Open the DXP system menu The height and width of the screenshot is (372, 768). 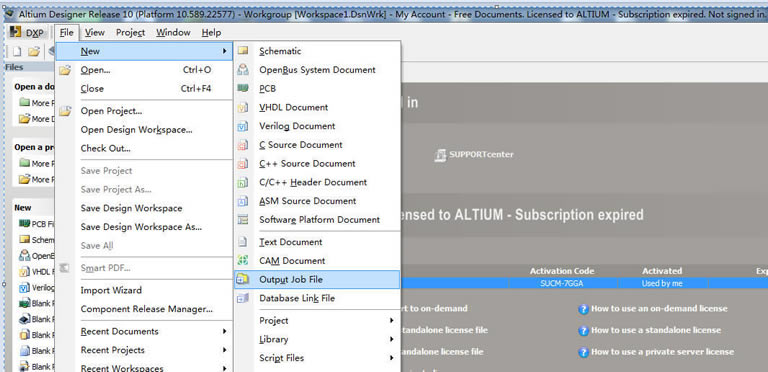pos(27,33)
